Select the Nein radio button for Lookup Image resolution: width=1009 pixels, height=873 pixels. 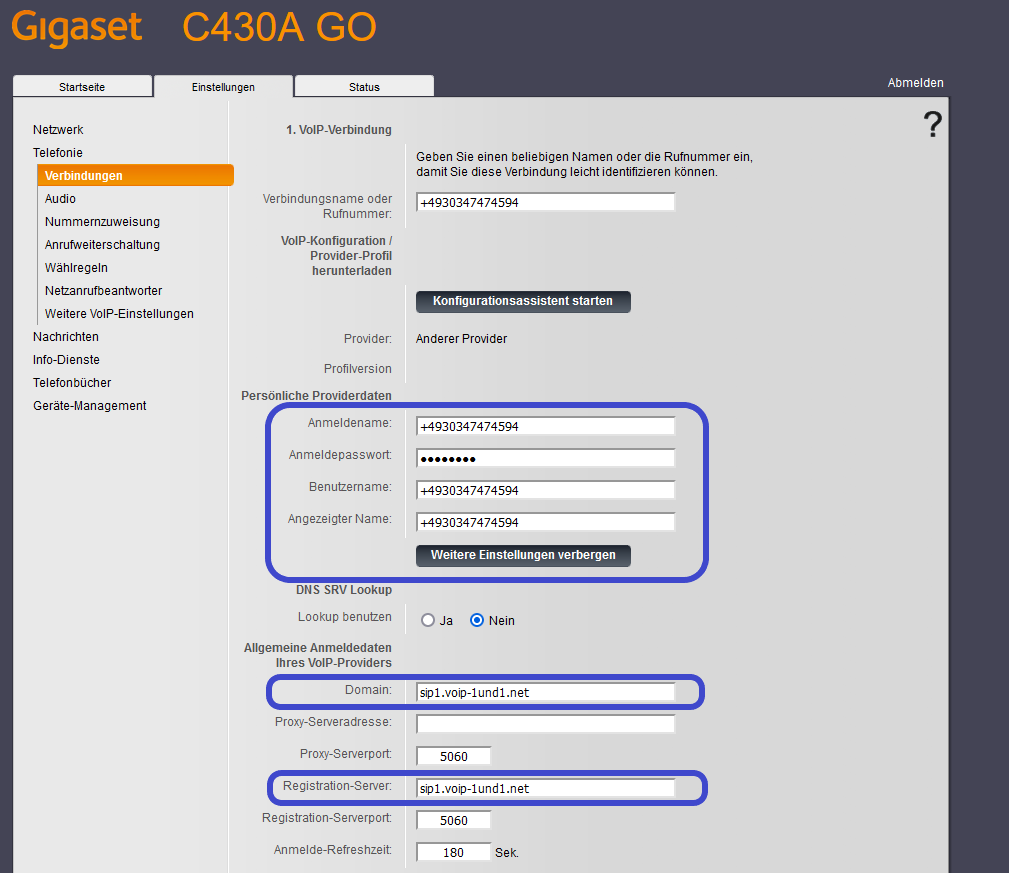coord(477,620)
